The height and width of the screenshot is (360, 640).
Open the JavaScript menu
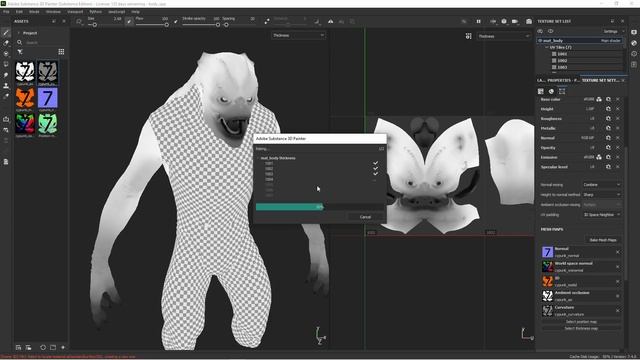coord(117,12)
